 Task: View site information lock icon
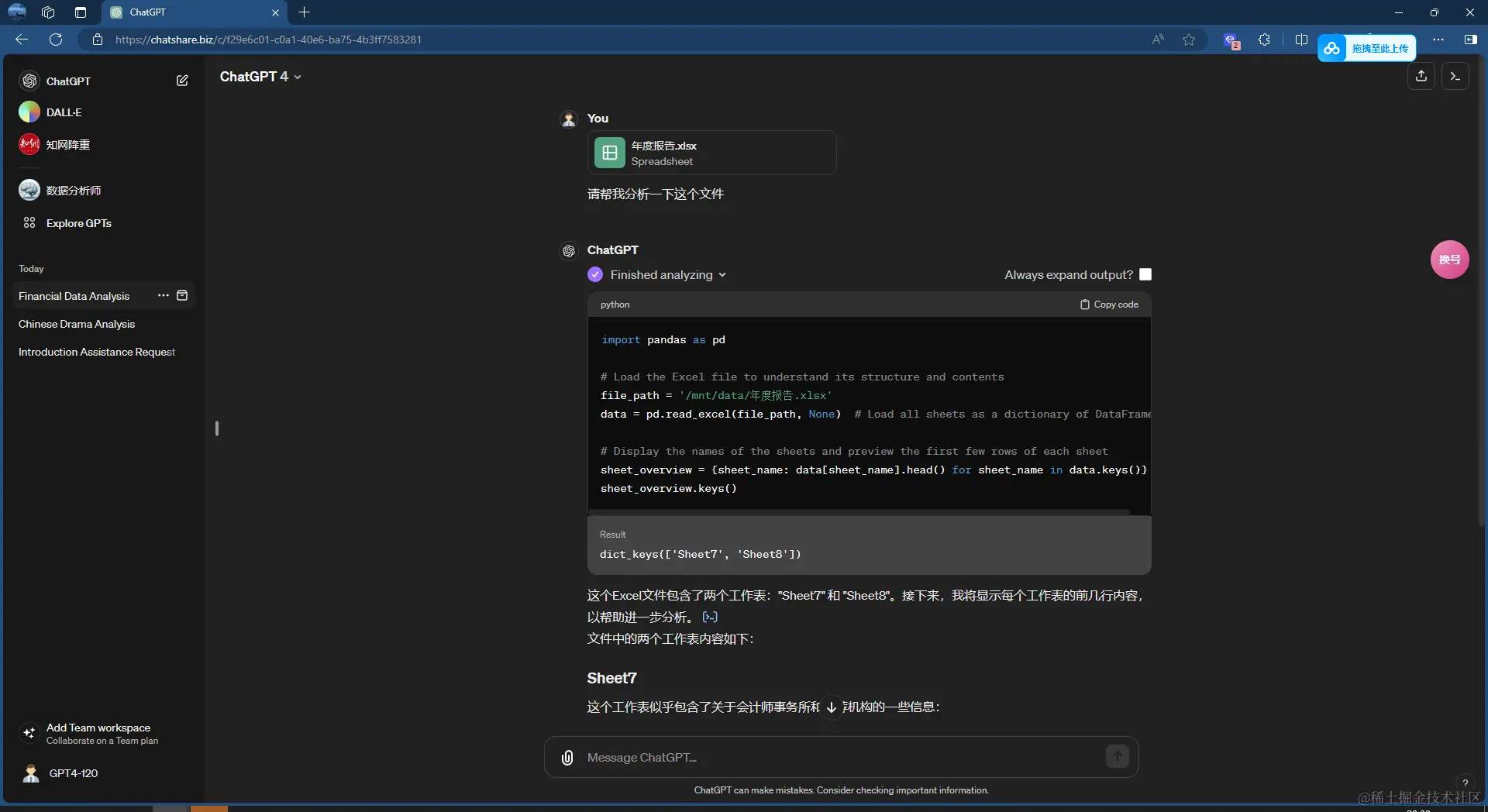tap(98, 40)
